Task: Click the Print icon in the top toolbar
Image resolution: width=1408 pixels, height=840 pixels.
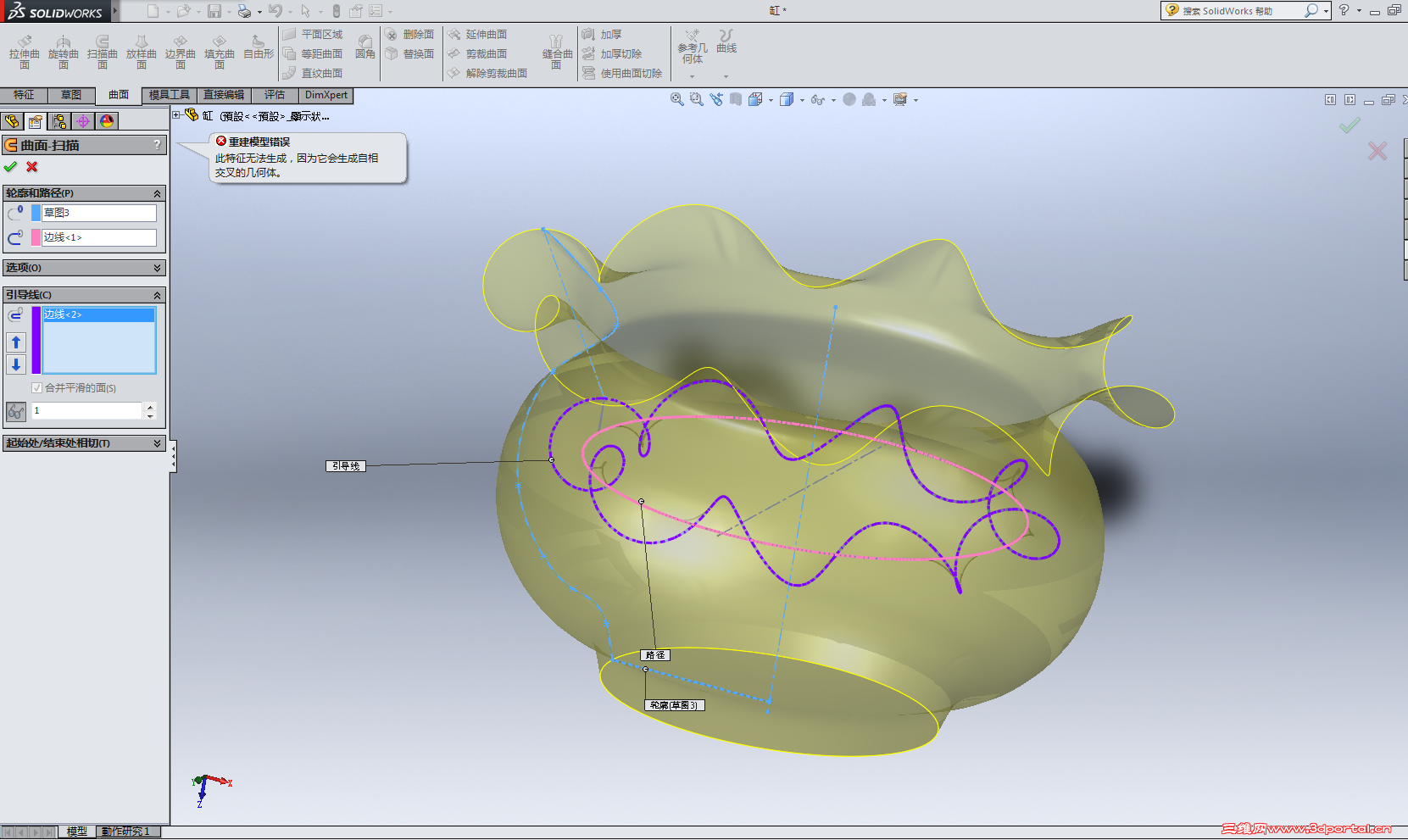Action: (x=244, y=11)
